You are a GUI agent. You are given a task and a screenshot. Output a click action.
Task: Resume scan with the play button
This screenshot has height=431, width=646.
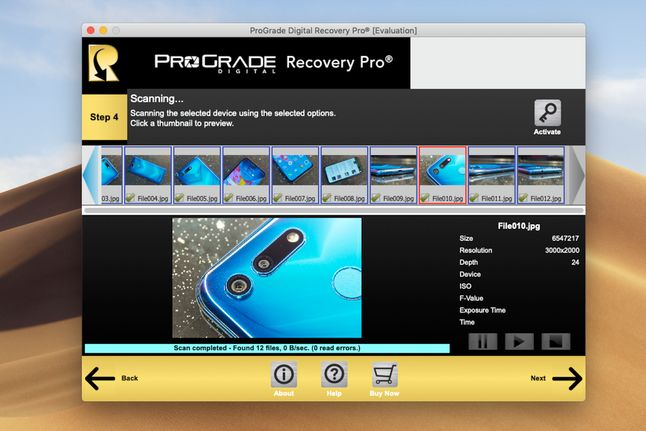[x=519, y=342]
